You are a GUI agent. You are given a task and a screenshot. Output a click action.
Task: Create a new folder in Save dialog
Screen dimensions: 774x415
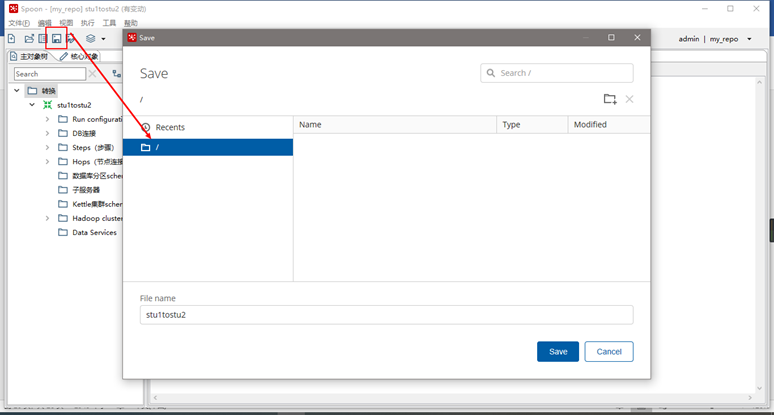[610, 99]
